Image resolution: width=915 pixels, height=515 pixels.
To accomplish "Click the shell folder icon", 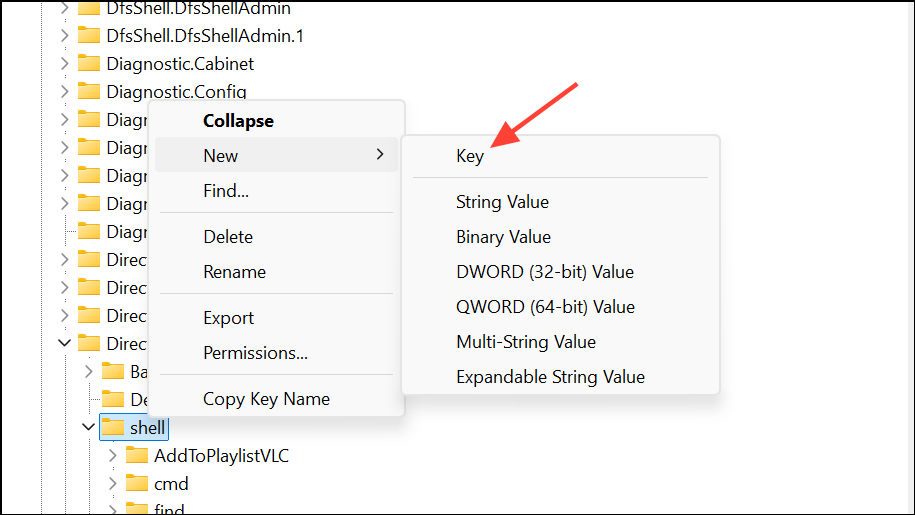I will click(x=113, y=428).
